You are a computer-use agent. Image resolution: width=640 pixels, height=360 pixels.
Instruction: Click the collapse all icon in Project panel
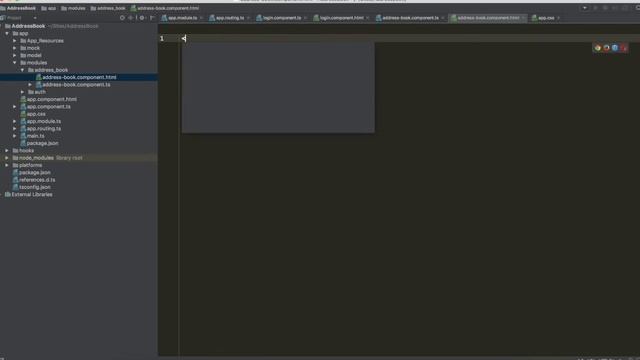pyautogui.click(x=131, y=18)
